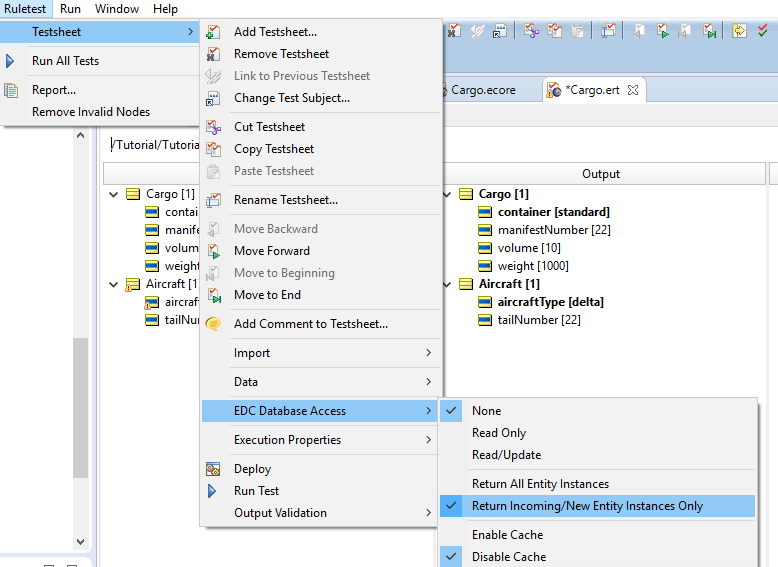This screenshot has height=567, width=778.
Task: Choose Rename Testsheet... menu entry
Action: pos(321,199)
